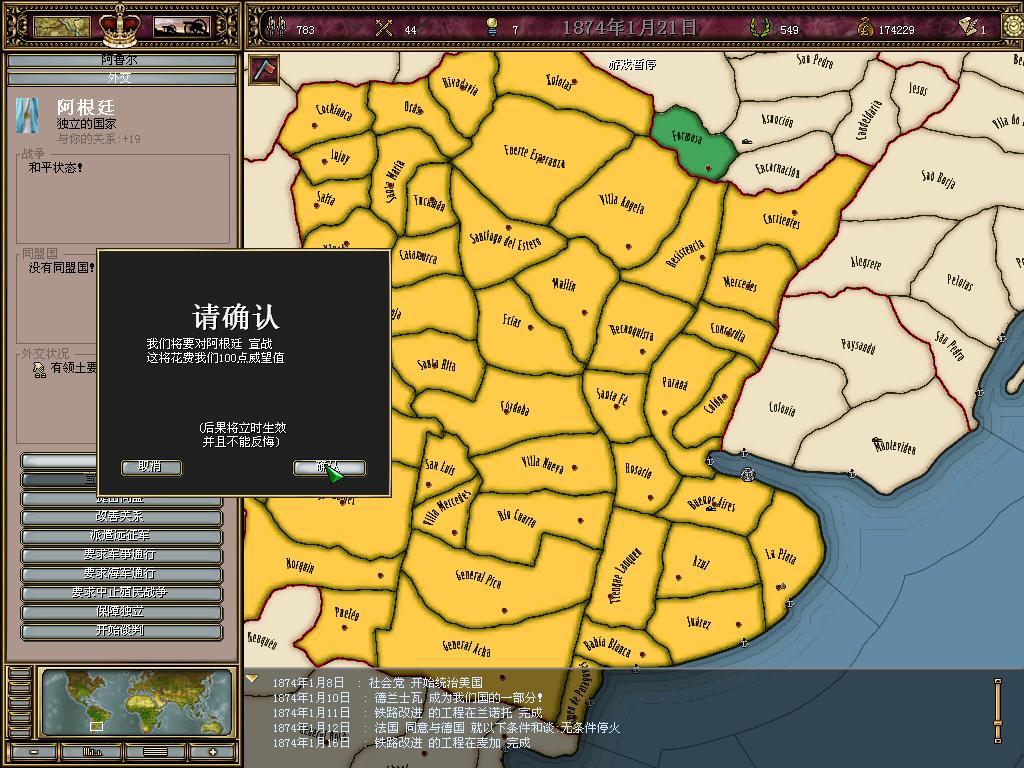The height and width of the screenshot is (768, 1024).
Task: Click log entry 社会党 开始统治美国
Action: click(426, 683)
